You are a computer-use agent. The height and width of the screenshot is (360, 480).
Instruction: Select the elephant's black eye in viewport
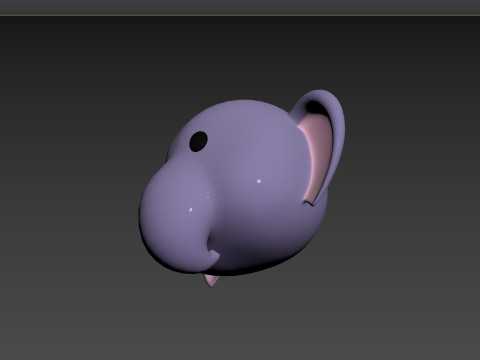tap(198, 142)
